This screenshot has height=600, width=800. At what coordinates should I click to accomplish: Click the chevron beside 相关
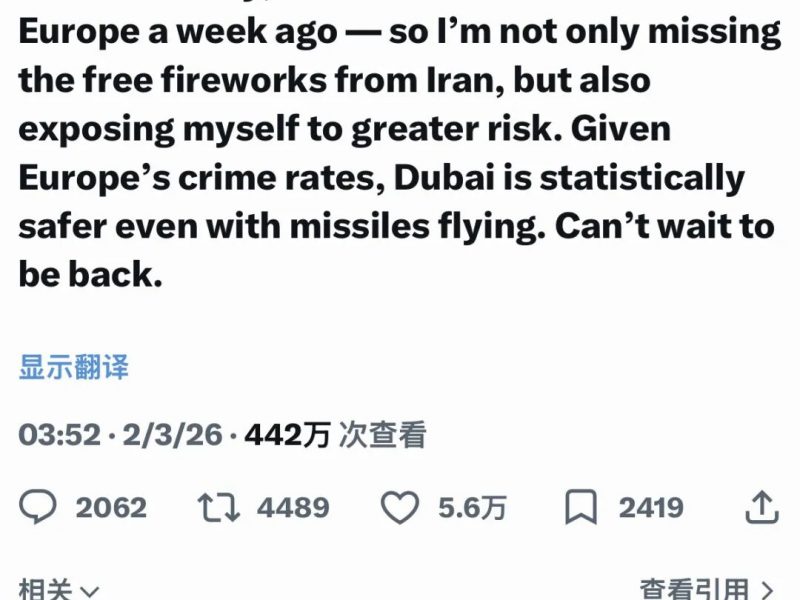coord(90,592)
